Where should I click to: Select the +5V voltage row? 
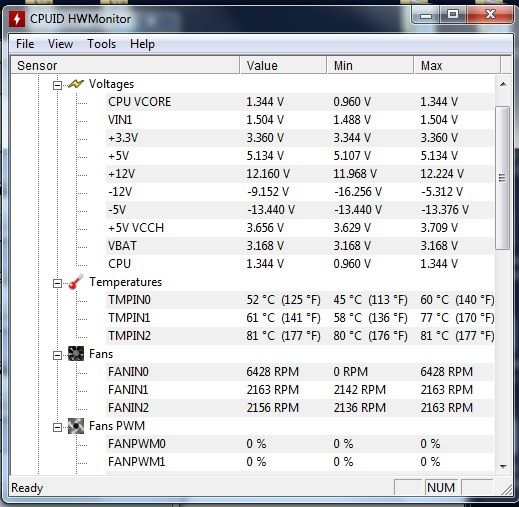pyautogui.click(x=300, y=156)
